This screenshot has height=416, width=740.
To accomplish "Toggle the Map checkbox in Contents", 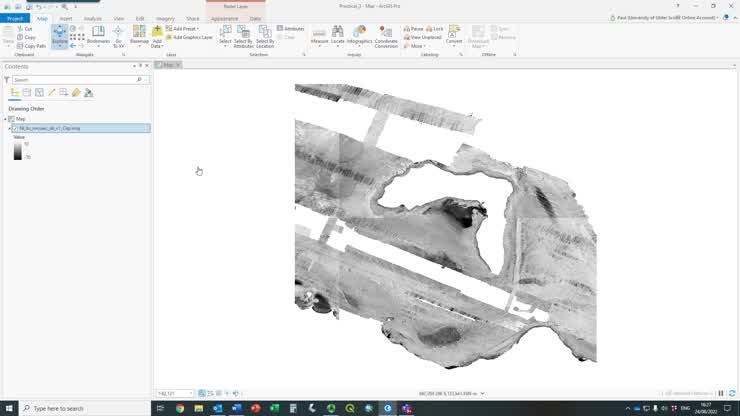I will pos(11,118).
